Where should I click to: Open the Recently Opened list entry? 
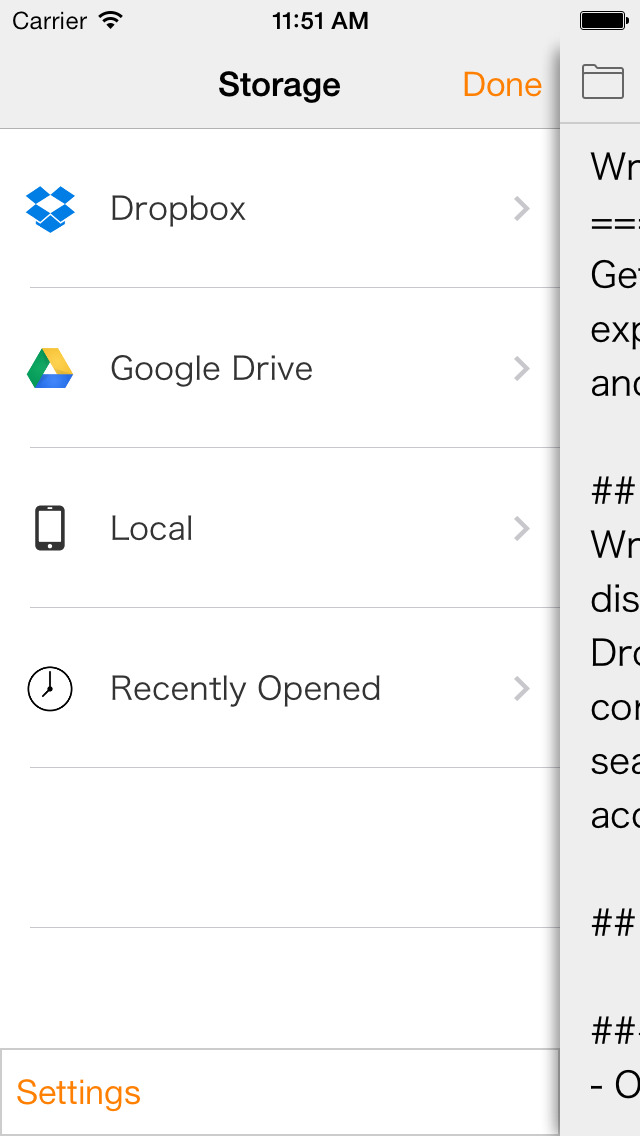[280, 688]
